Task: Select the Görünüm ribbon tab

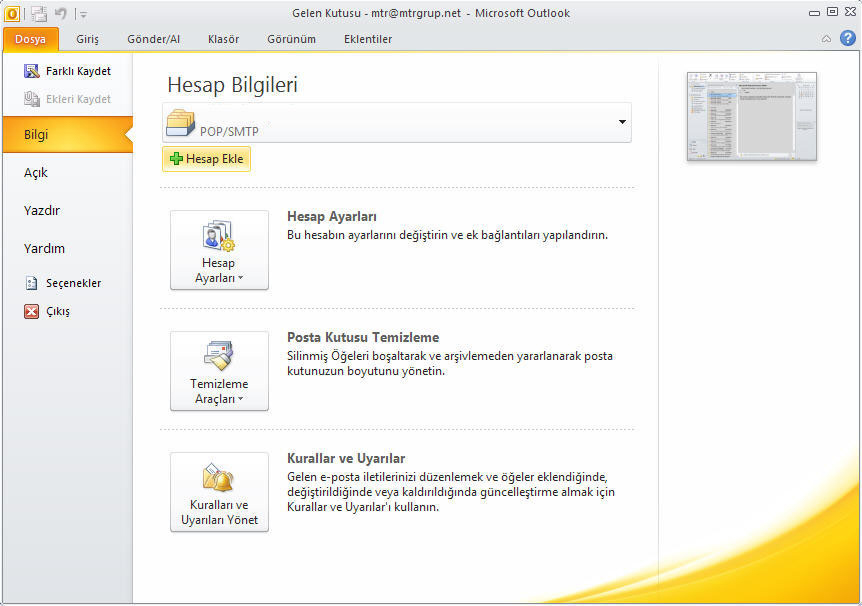Action: (x=291, y=39)
